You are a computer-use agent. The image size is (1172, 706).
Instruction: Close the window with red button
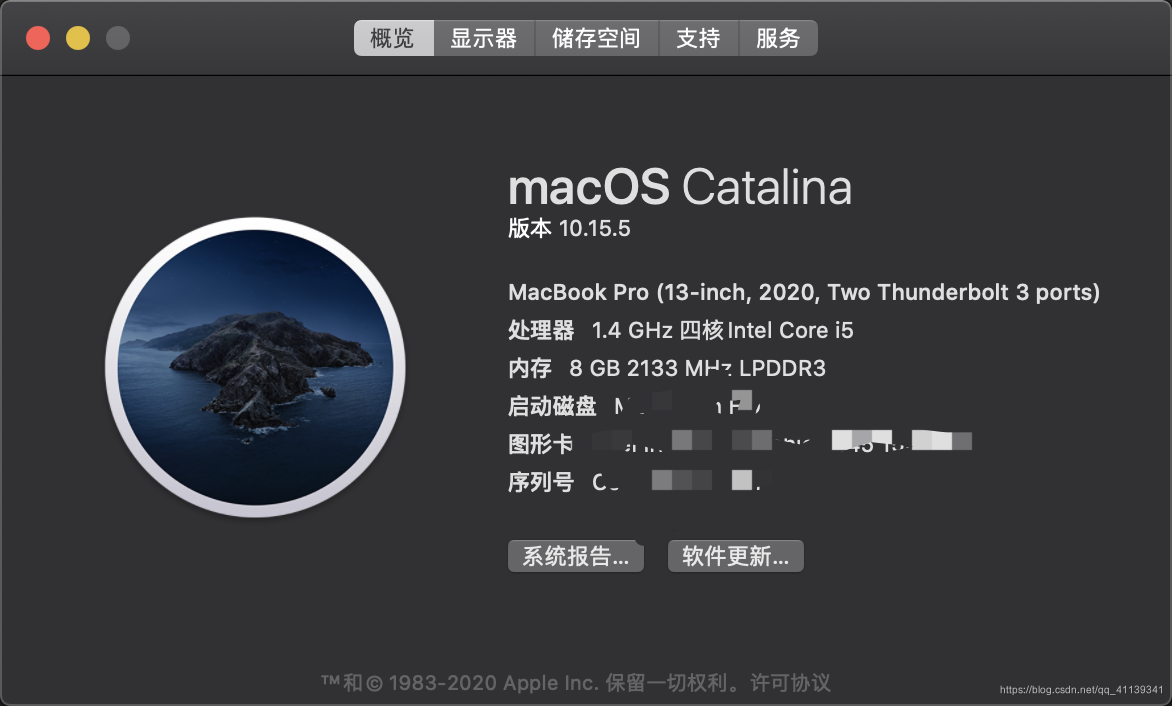pyautogui.click(x=38, y=38)
